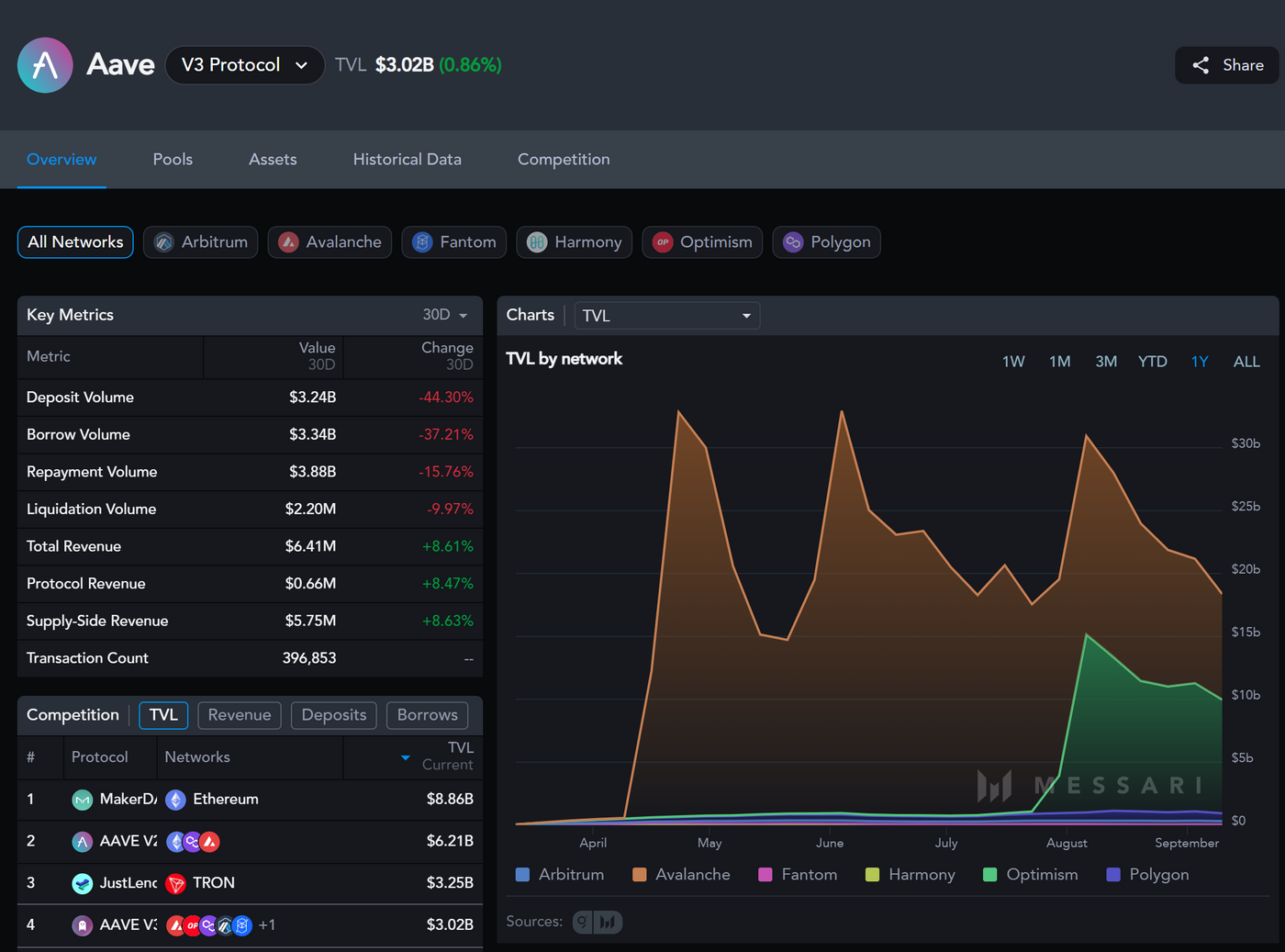Click the Aave logo in the header

pyautogui.click(x=45, y=64)
